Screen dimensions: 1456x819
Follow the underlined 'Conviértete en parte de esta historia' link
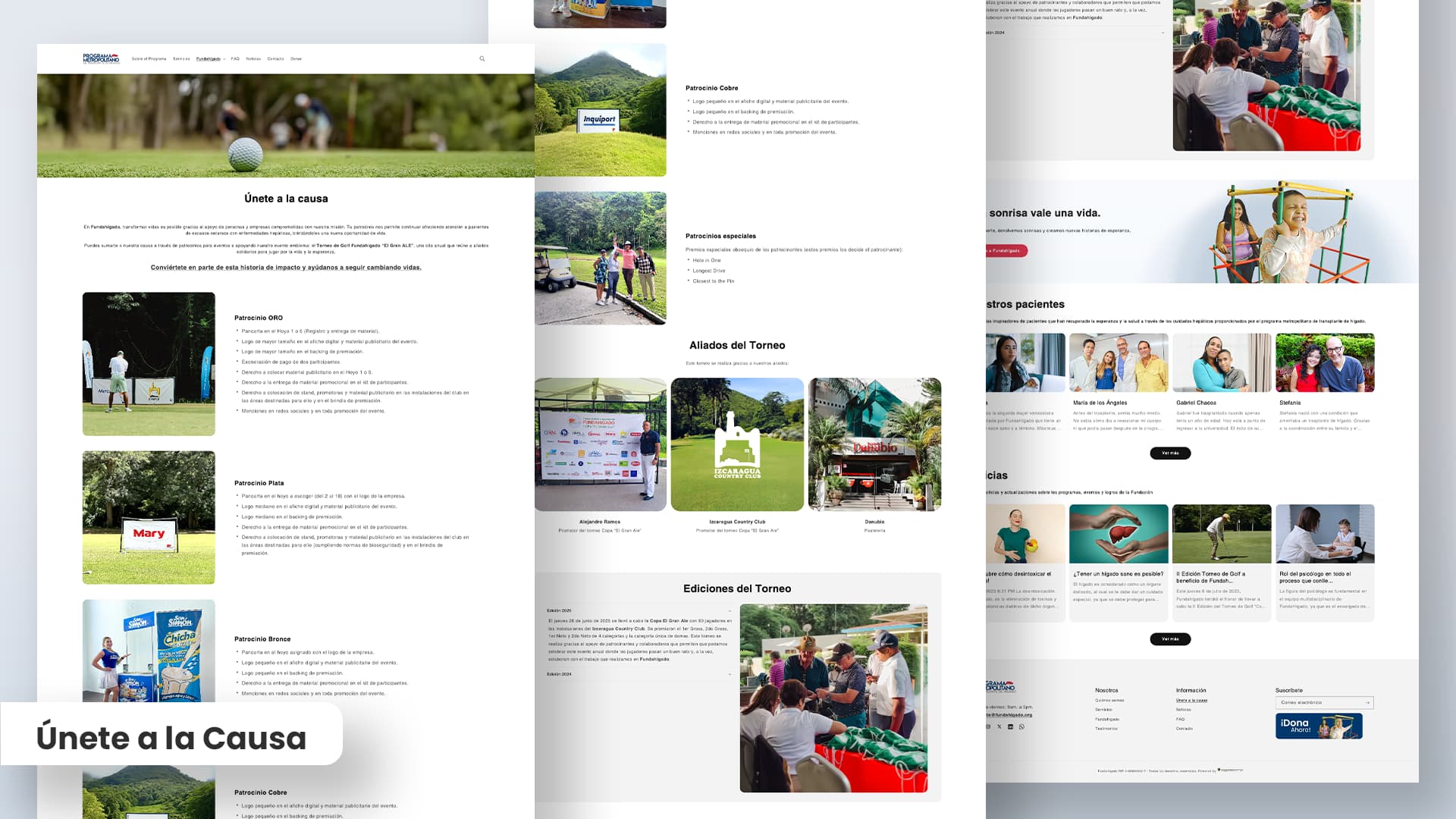tap(286, 268)
